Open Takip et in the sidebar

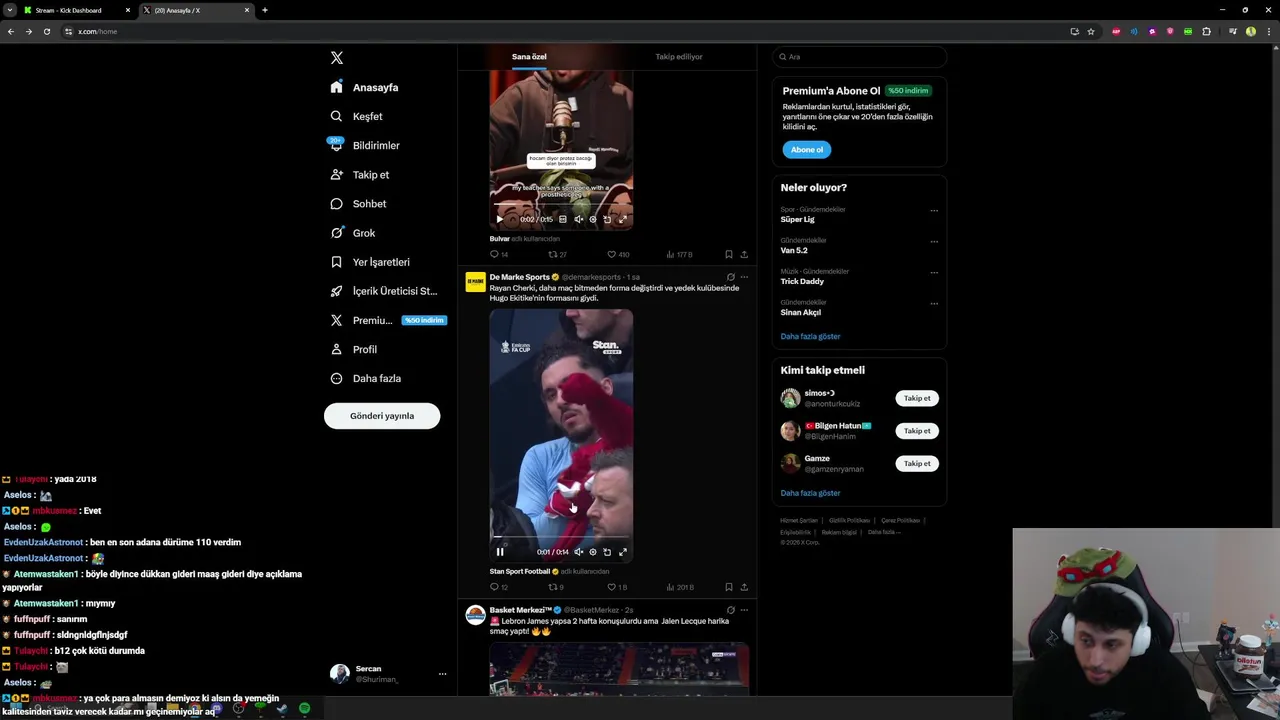[x=360, y=174]
